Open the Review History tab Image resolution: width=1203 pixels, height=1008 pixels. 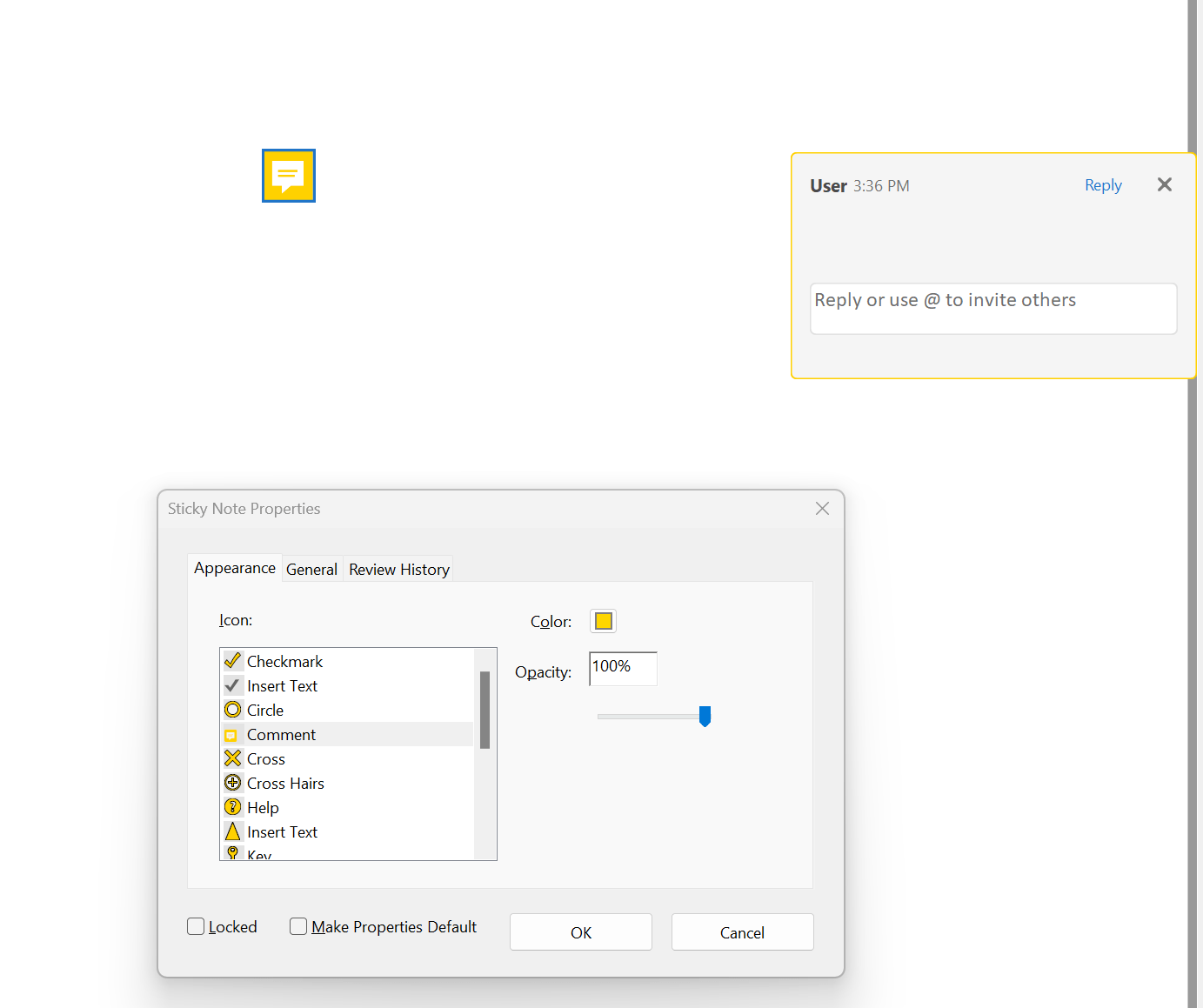pos(398,569)
